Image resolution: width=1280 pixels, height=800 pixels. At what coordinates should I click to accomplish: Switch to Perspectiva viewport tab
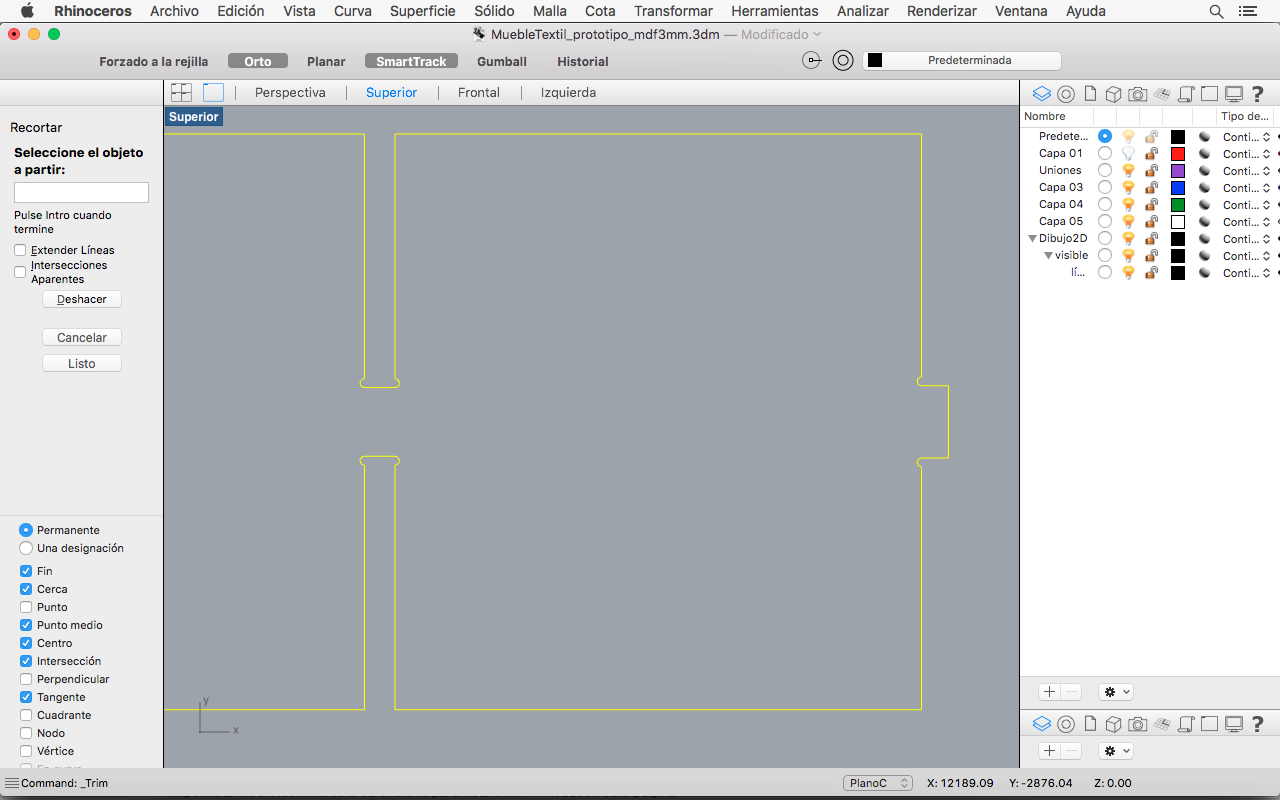click(x=290, y=92)
